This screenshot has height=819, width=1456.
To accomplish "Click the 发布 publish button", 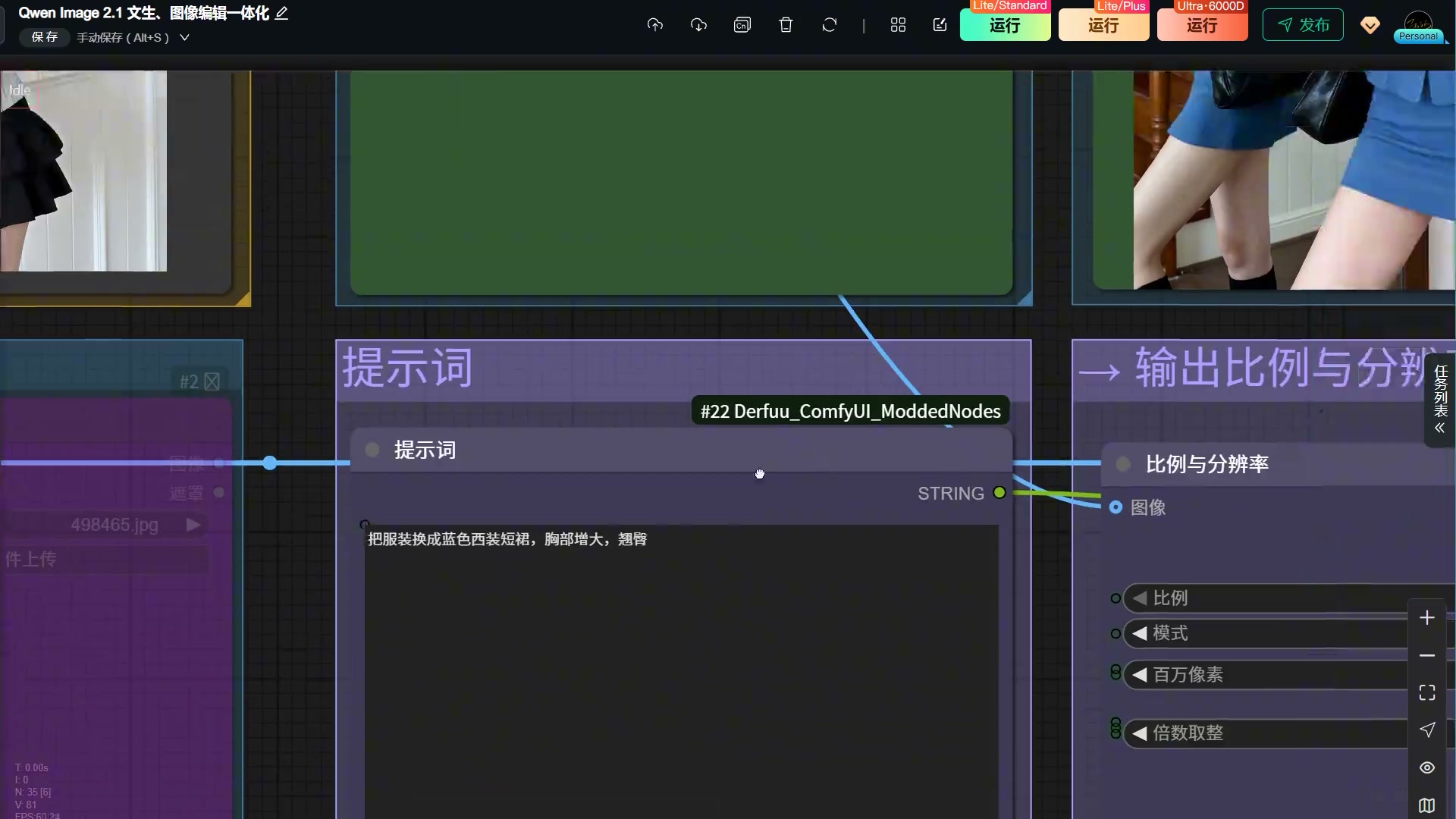I will coord(1303,25).
